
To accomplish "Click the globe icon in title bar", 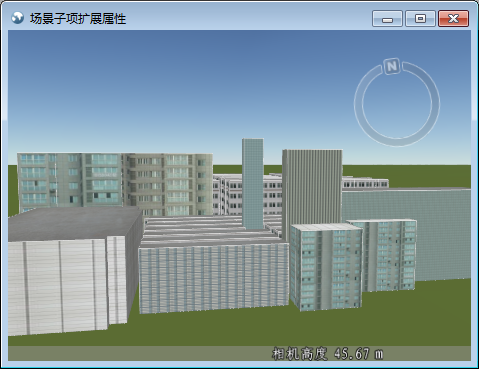I will pos(17,18).
